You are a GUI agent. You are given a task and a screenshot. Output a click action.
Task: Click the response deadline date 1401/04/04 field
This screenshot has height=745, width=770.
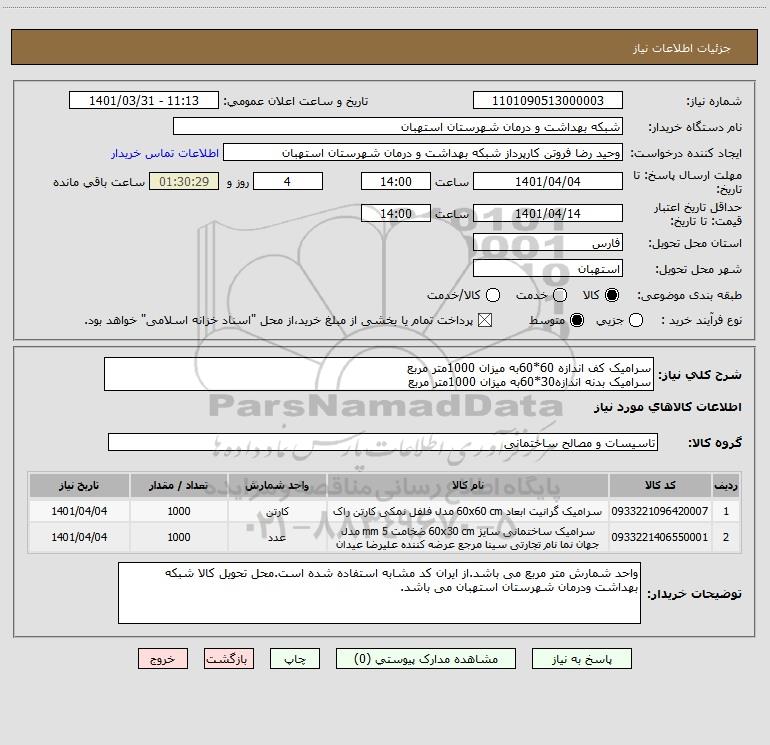coord(548,181)
